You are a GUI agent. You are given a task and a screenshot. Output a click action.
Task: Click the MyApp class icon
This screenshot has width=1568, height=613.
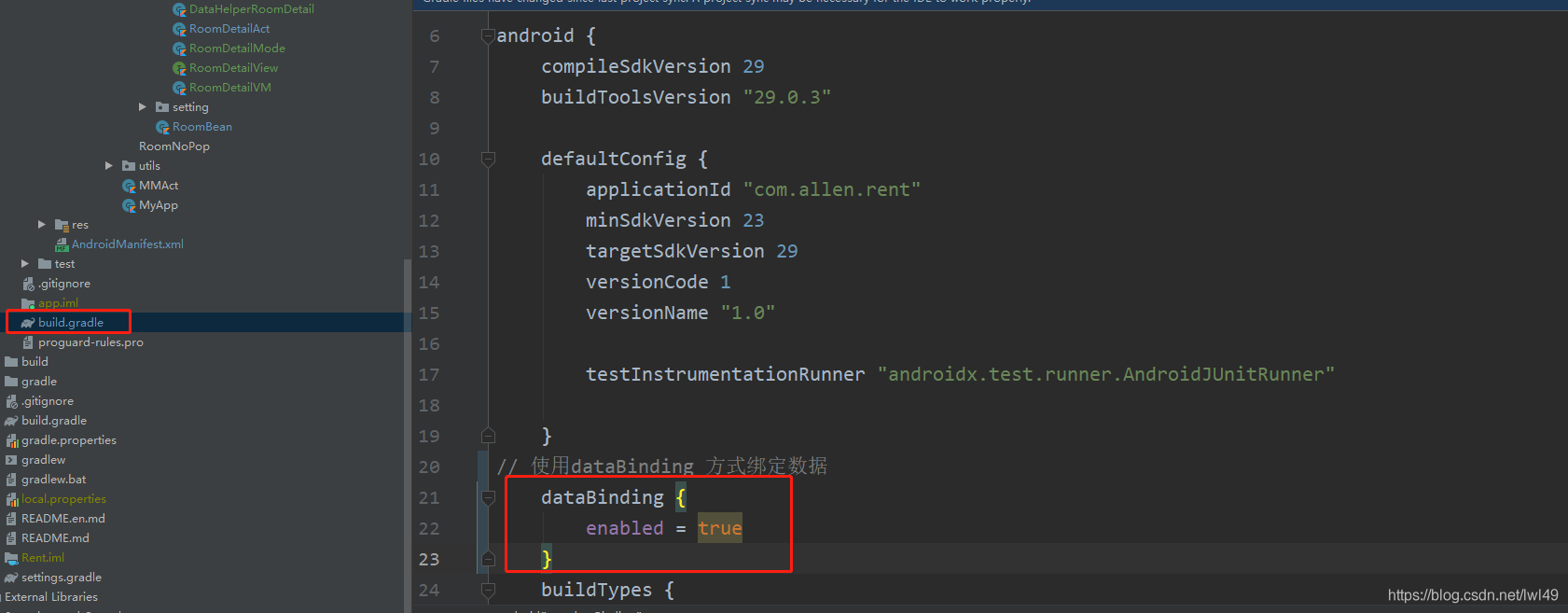click(x=129, y=205)
